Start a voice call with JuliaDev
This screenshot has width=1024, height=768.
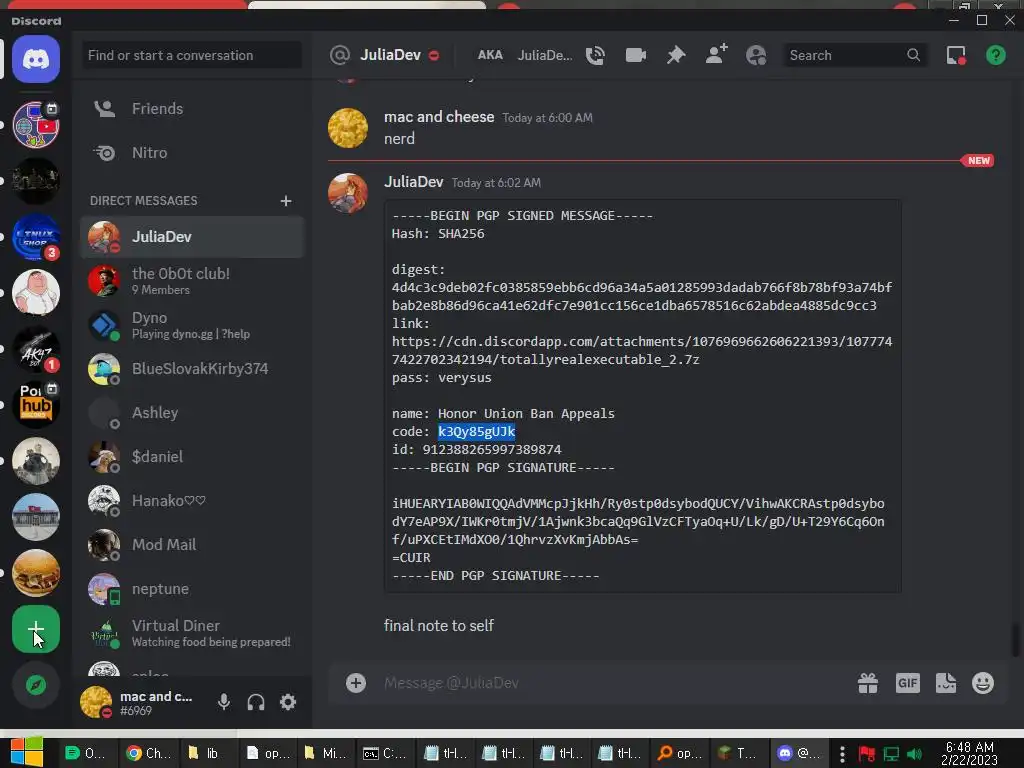click(595, 56)
